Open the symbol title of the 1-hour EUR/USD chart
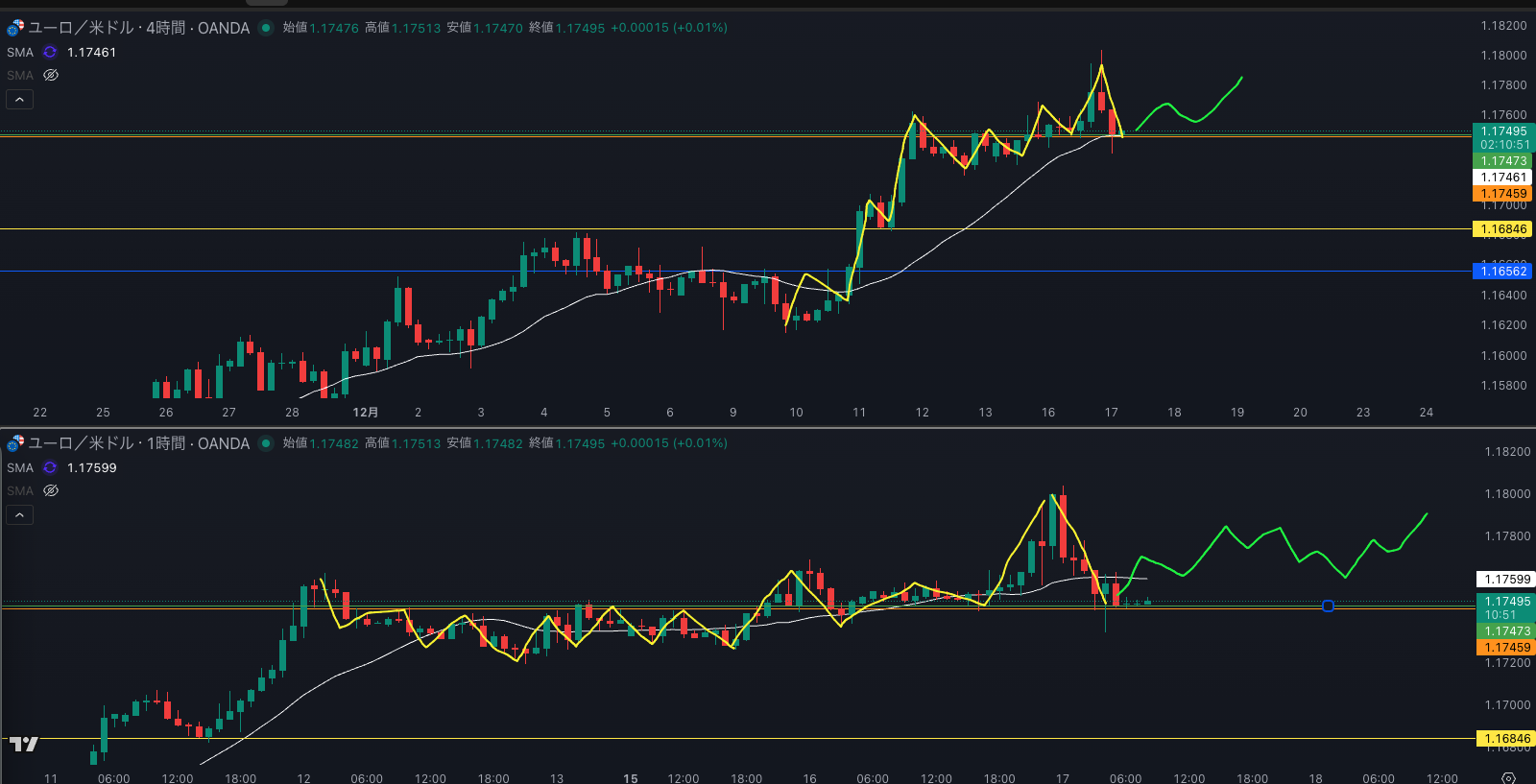1536x784 pixels. 138,443
